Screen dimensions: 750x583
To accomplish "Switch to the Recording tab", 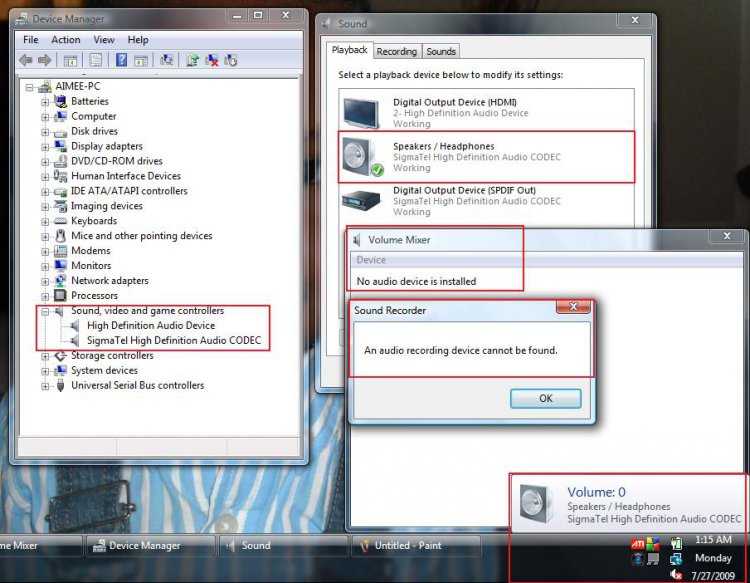I will 397,51.
